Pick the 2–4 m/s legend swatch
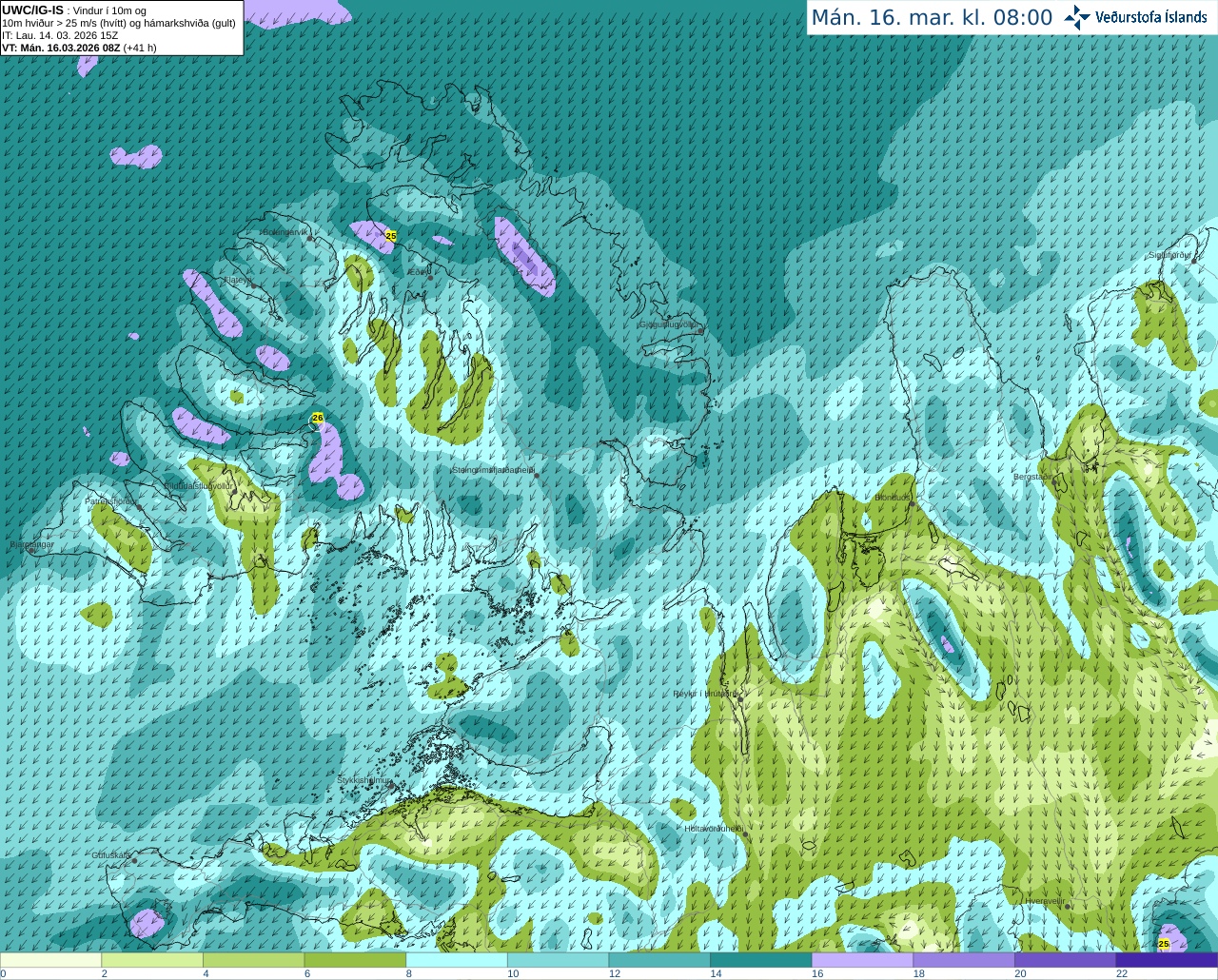The width and height of the screenshot is (1218, 980). pyautogui.click(x=152, y=960)
